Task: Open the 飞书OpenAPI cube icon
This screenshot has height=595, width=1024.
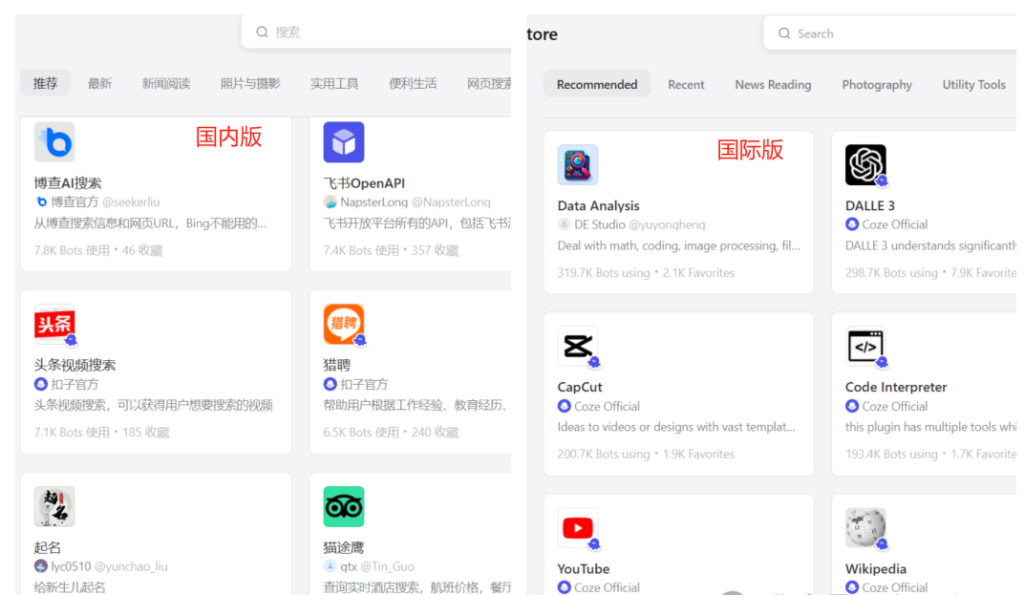Action: click(x=344, y=142)
